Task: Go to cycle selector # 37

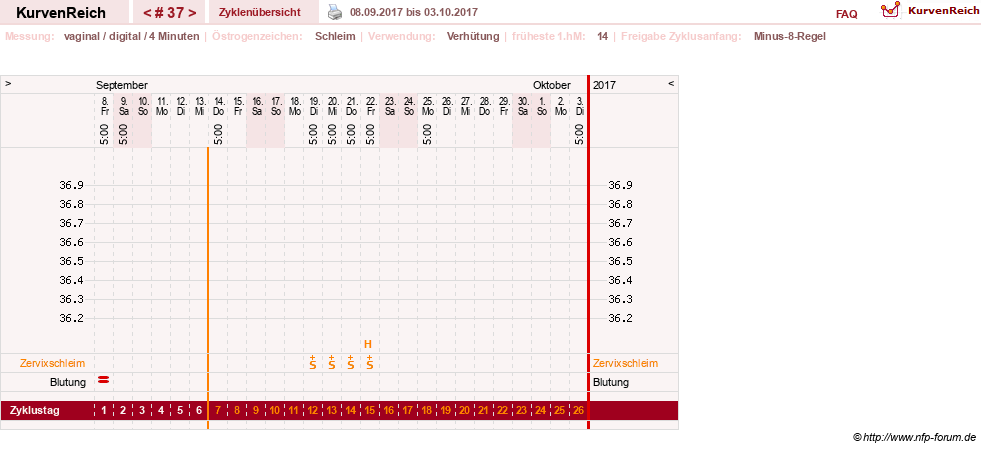Action: point(169,13)
